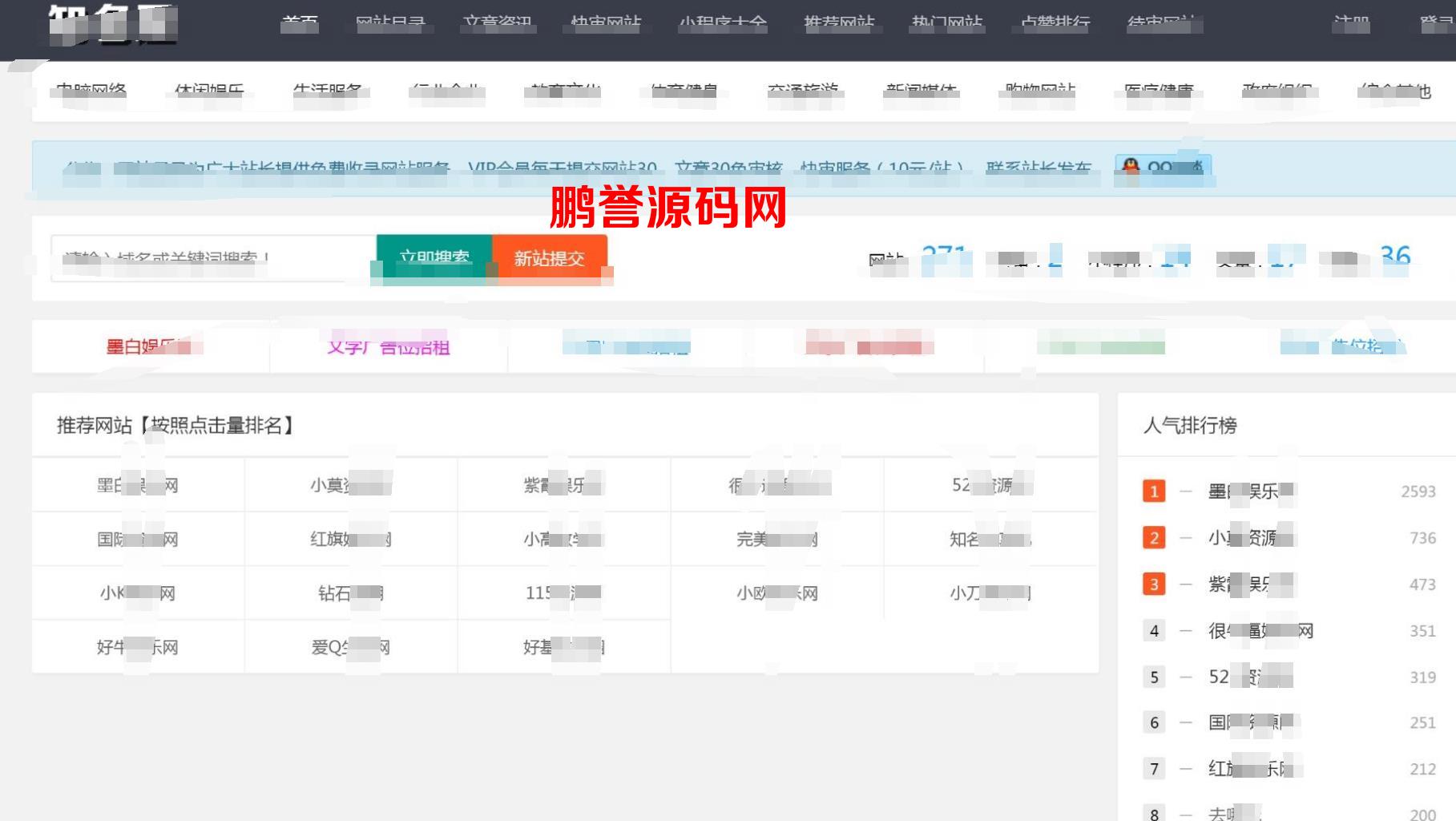The image size is (1456, 821).
Task: Click the green 立即搜索 button
Action: tap(434, 258)
